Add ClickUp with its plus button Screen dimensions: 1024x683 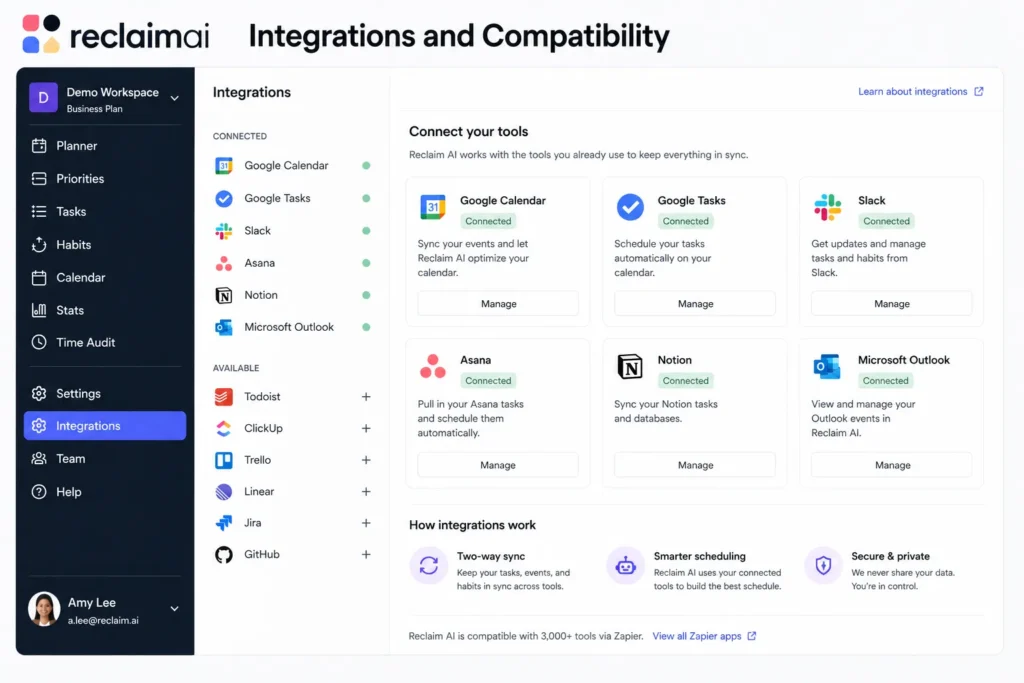coord(366,428)
